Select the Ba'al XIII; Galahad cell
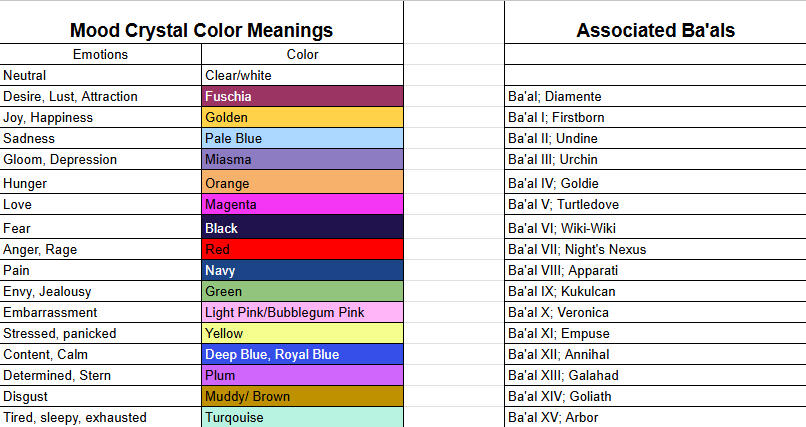 655,375
